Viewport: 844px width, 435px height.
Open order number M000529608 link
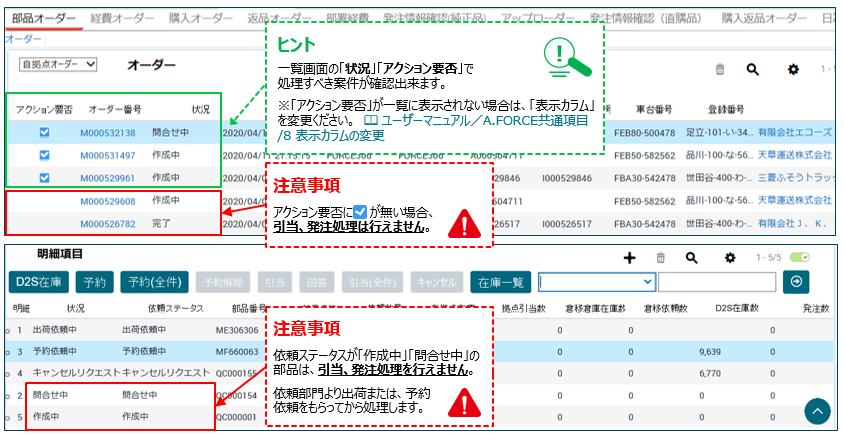[x=107, y=201]
